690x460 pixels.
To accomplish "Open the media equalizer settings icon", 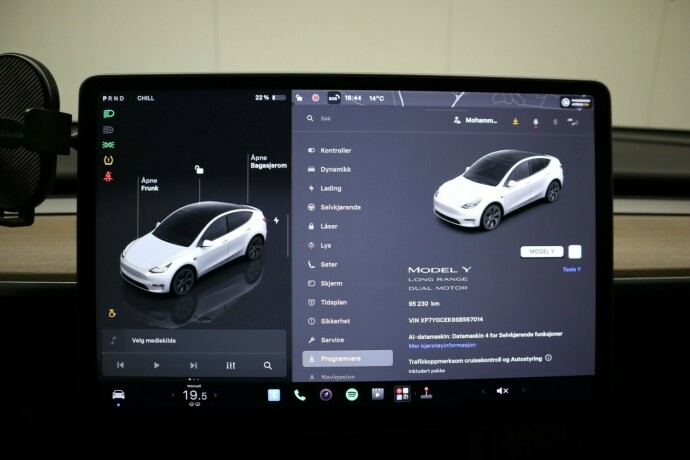I will pyautogui.click(x=231, y=365).
